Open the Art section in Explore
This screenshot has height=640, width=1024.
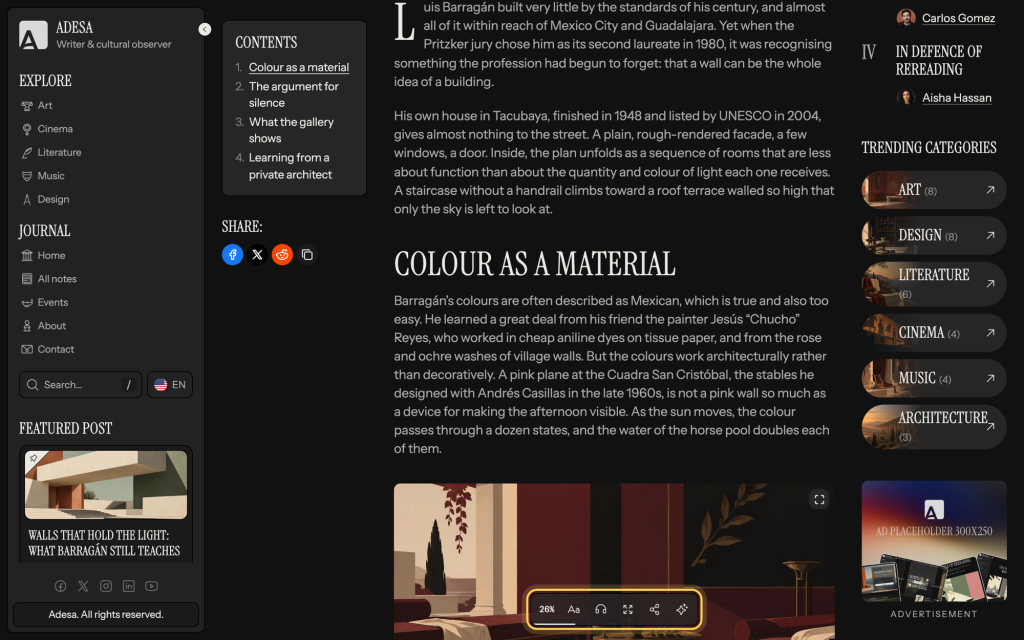point(37,105)
